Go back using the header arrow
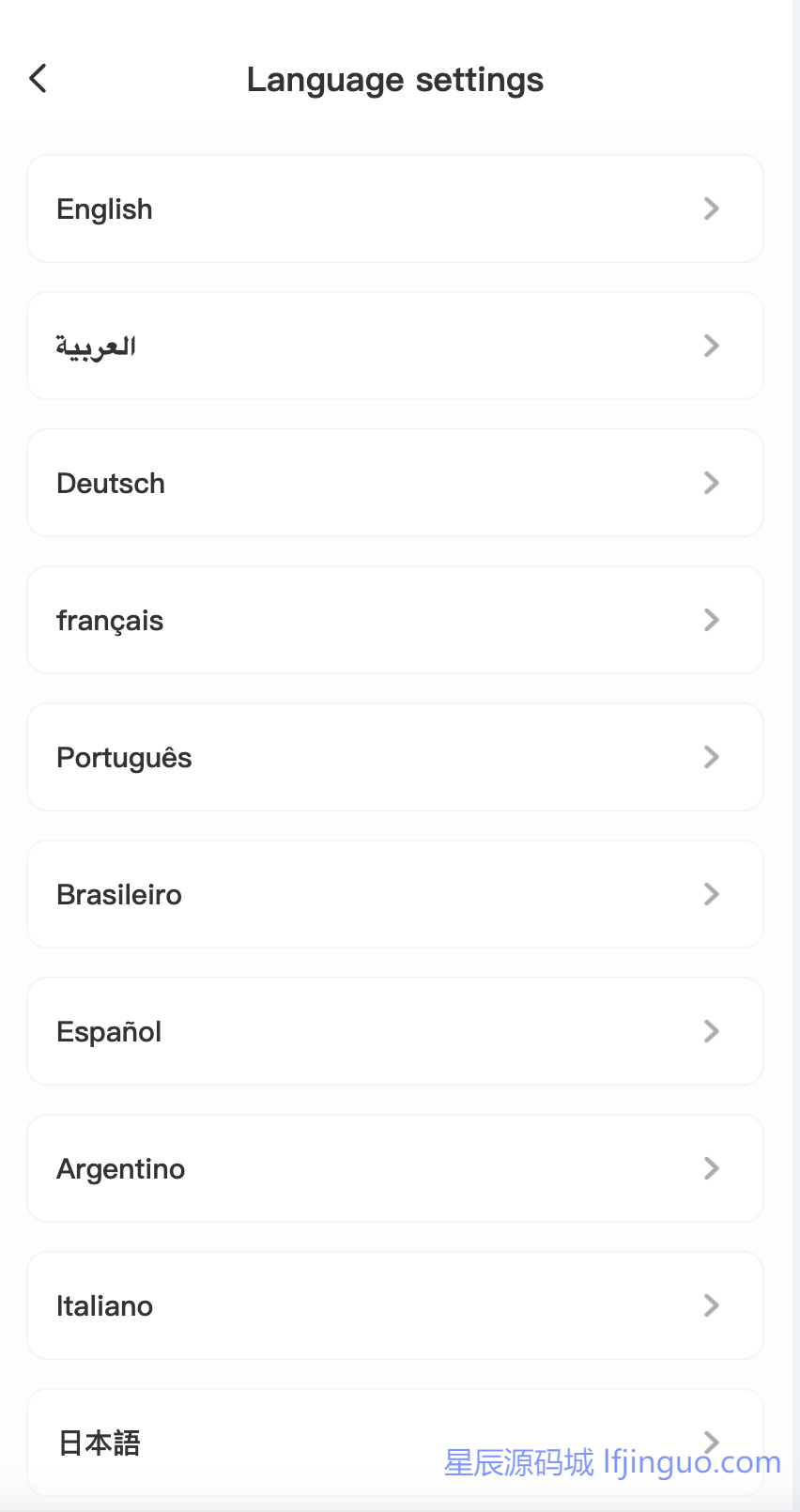 (38, 79)
